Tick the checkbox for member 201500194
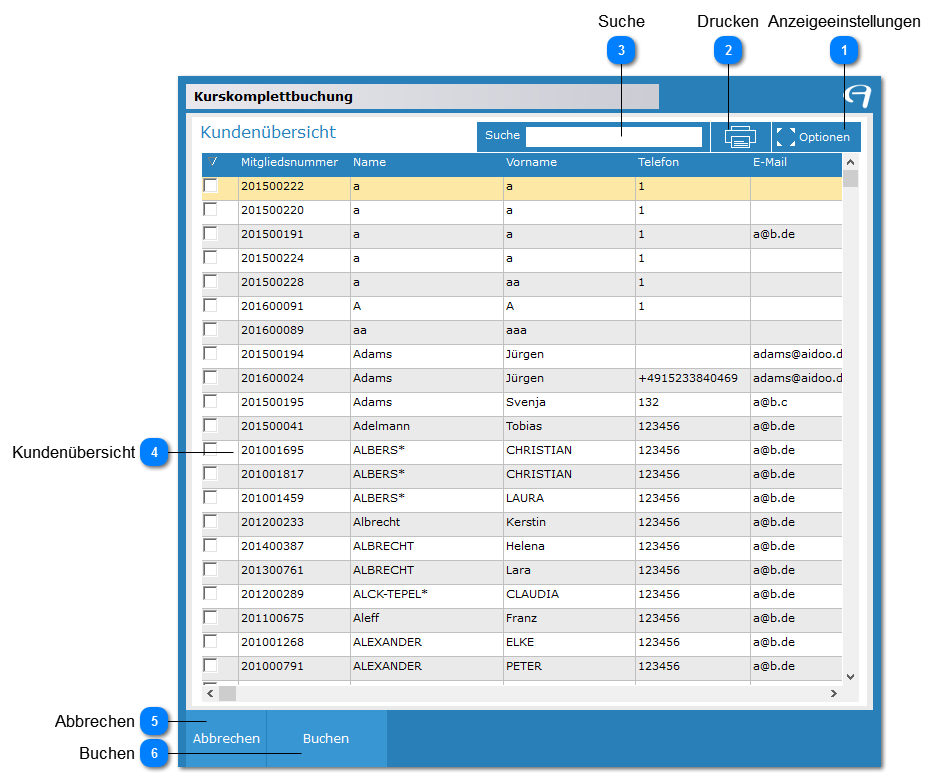This screenshot has height=779, width=937. pyautogui.click(x=210, y=354)
